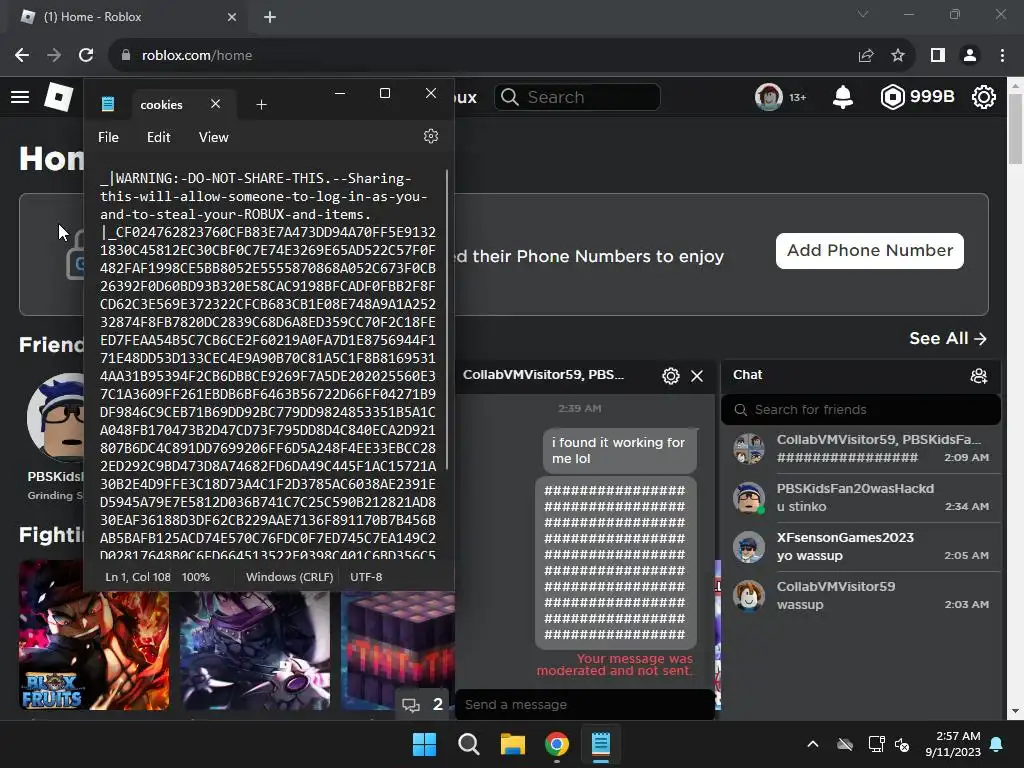Open the Notepad View menu
Viewport: 1024px width, 768px height.
214,137
